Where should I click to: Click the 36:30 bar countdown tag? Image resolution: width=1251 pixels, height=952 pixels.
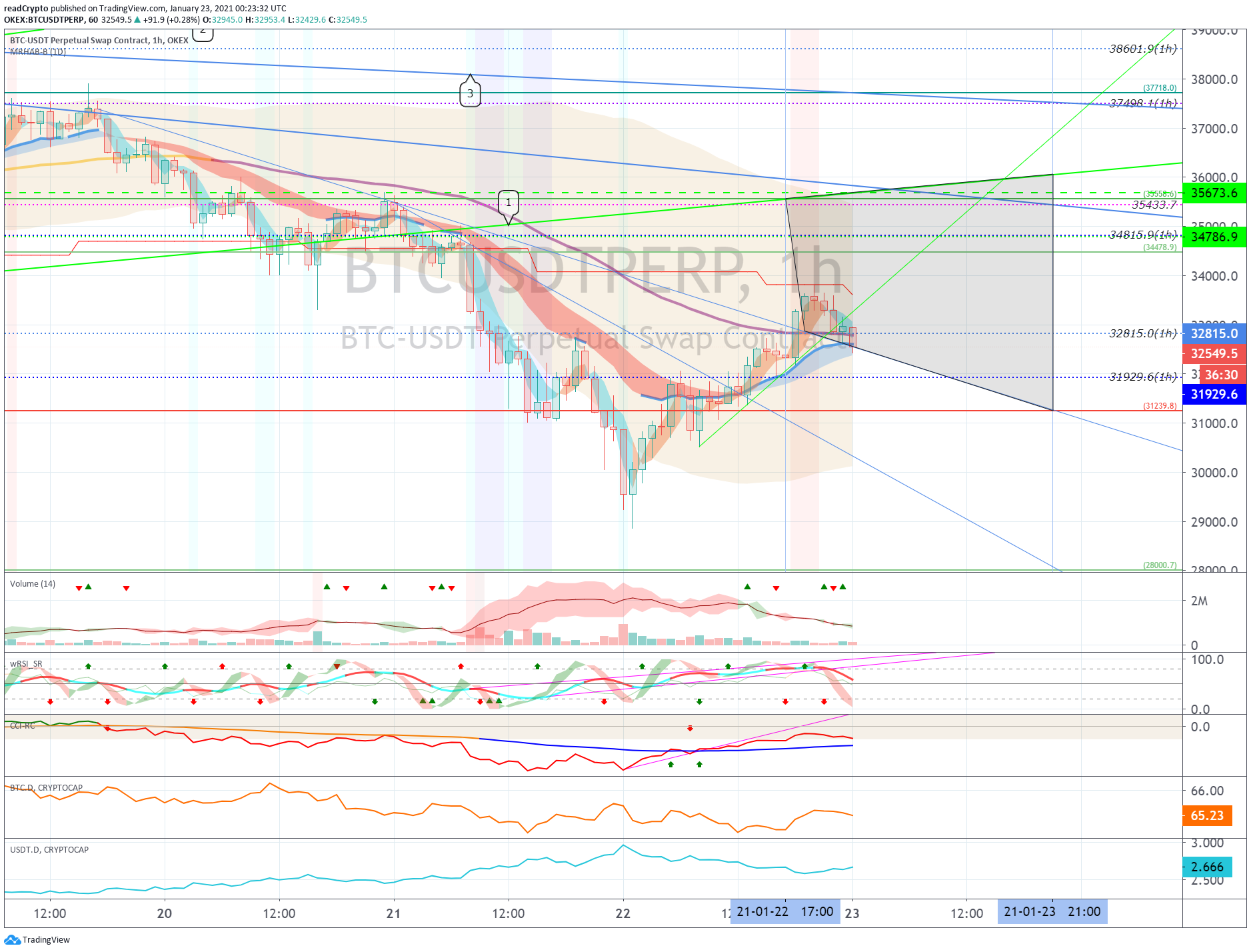coord(1222,375)
